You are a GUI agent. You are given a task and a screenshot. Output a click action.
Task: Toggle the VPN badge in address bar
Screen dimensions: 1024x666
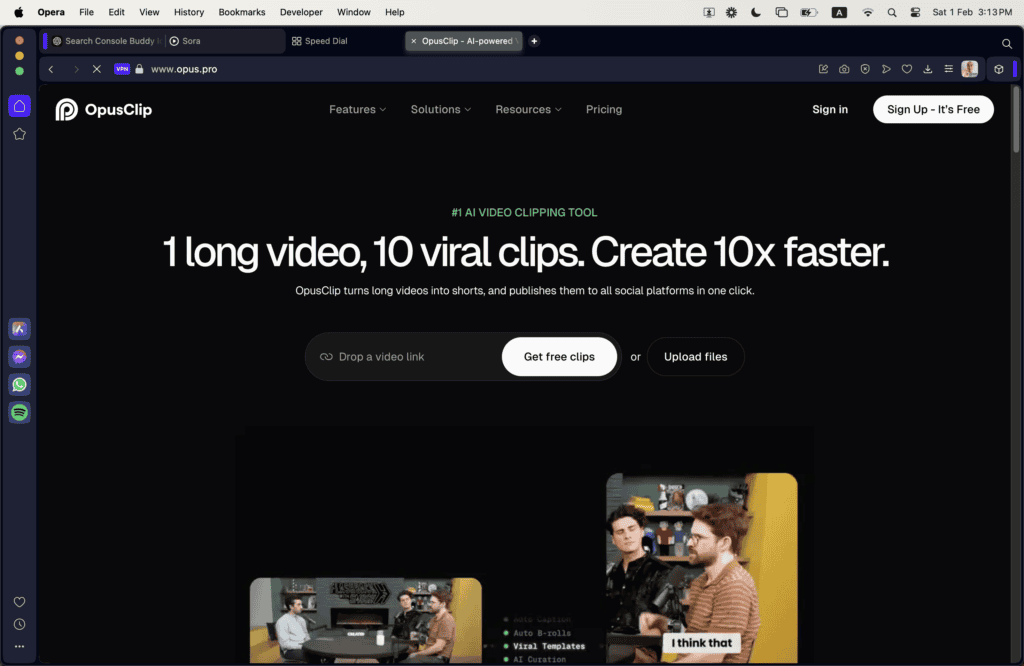point(122,69)
